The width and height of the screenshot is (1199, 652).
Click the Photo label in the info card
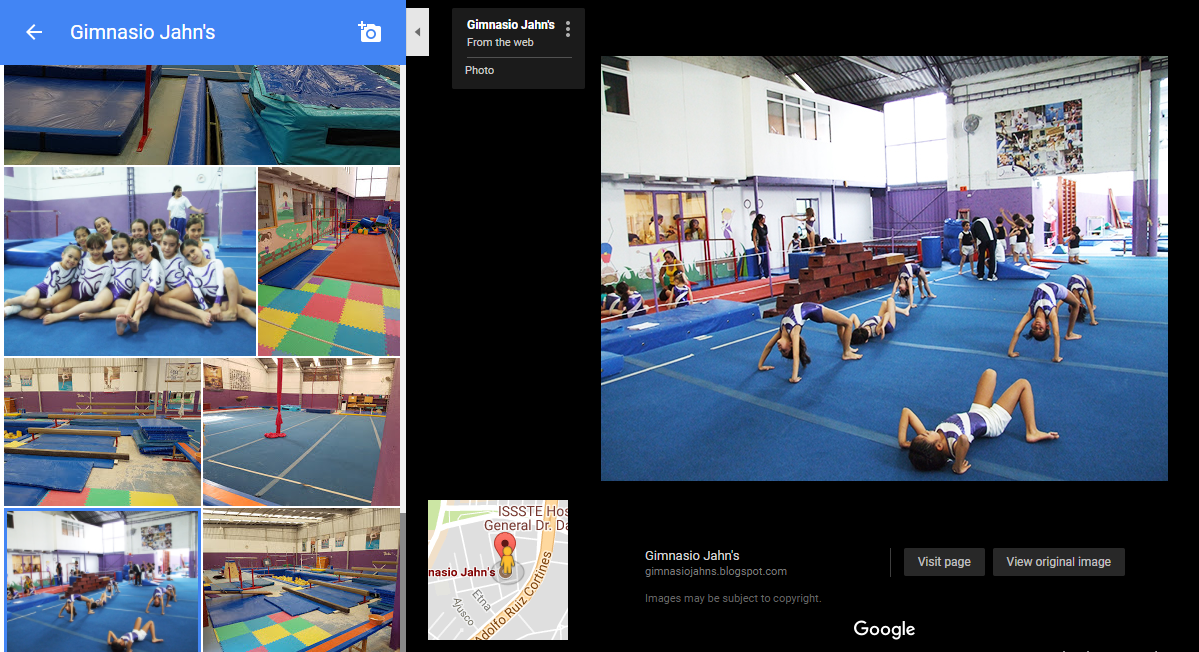[479, 70]
